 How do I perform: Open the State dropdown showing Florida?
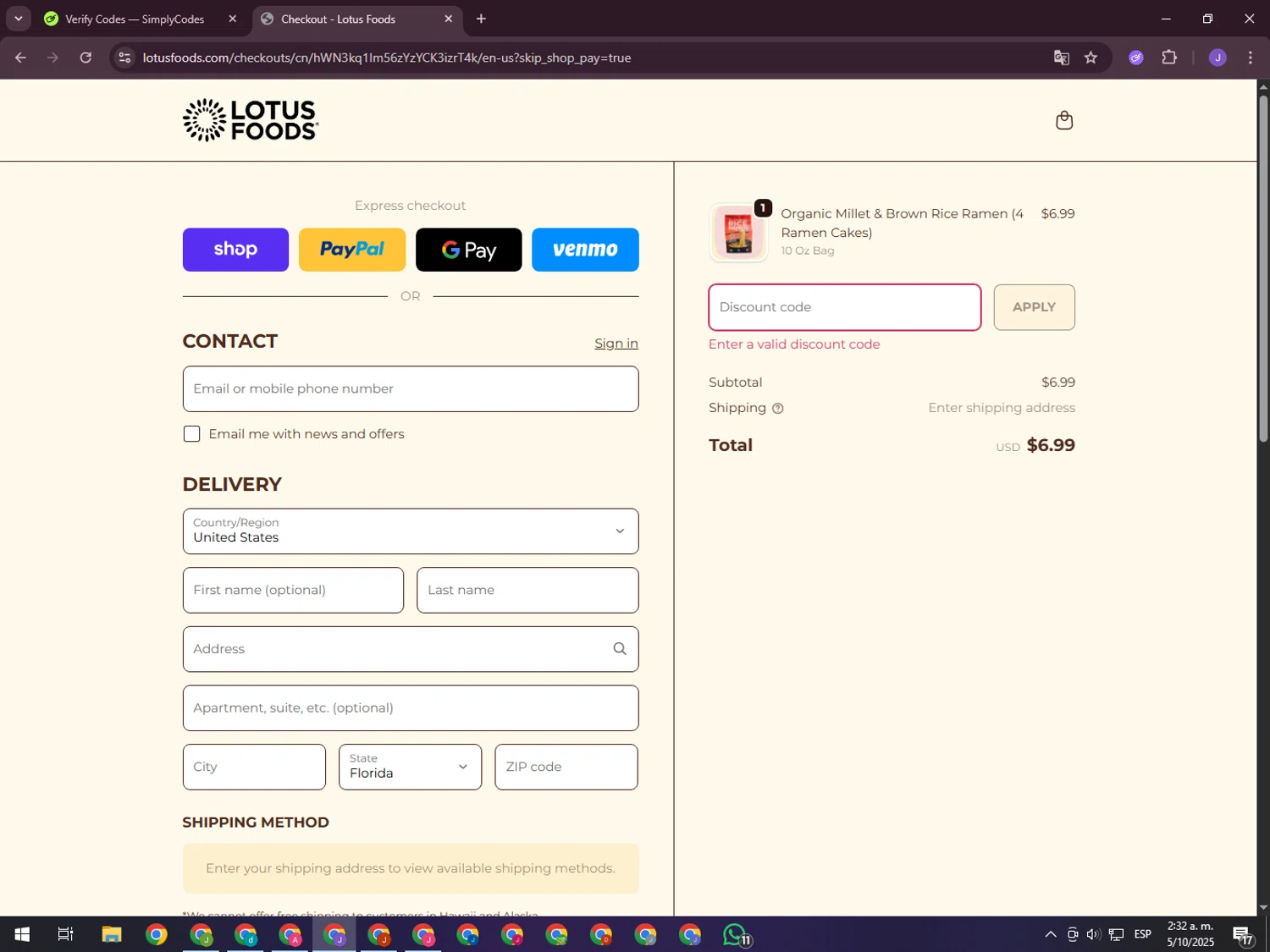[410, 768]
